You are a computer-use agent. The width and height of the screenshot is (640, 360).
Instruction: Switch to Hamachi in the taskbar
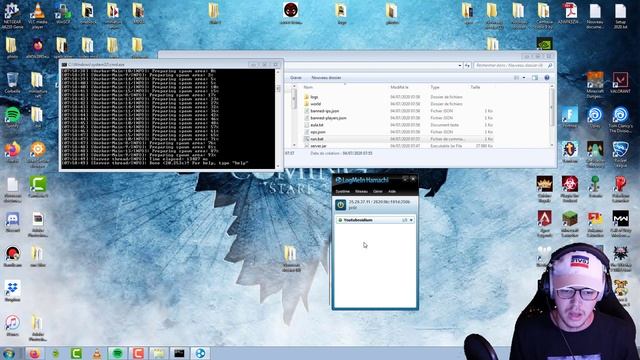point(200,353)
